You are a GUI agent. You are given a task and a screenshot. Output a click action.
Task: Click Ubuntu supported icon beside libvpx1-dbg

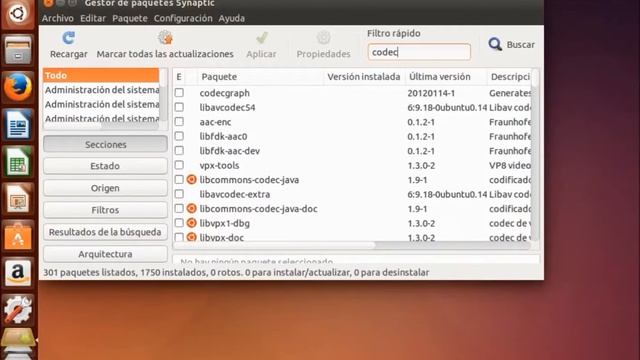click(x=191, y=223)
